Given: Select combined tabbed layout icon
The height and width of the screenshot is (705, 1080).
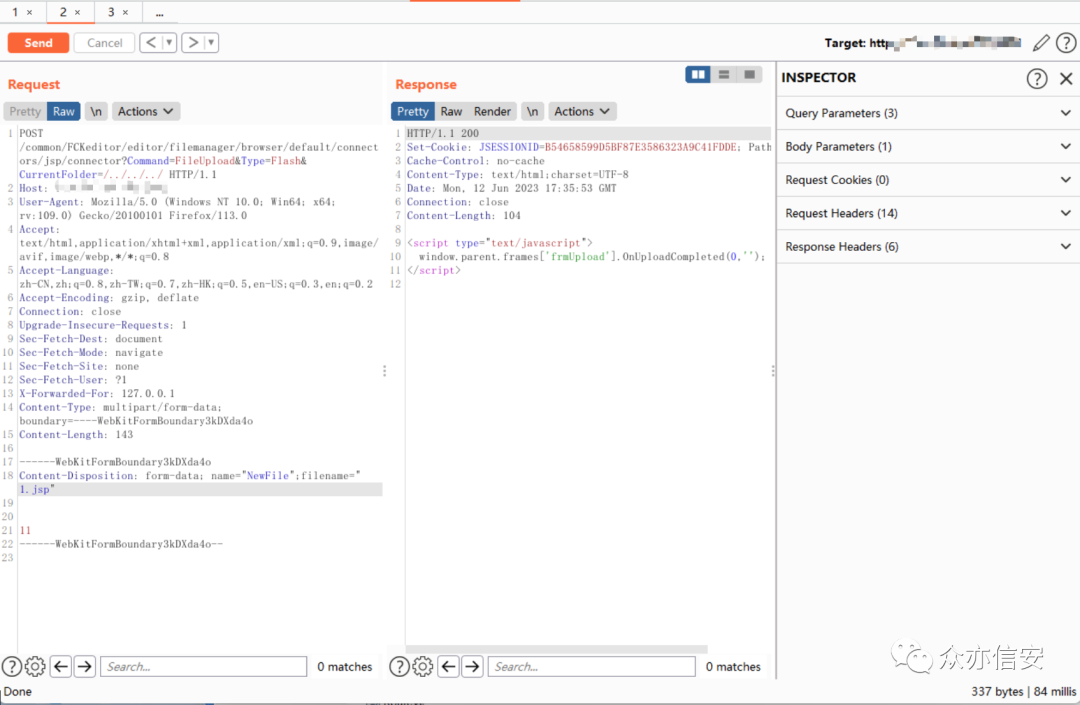Looking at the screenshot, I should (x=749, y=74).
